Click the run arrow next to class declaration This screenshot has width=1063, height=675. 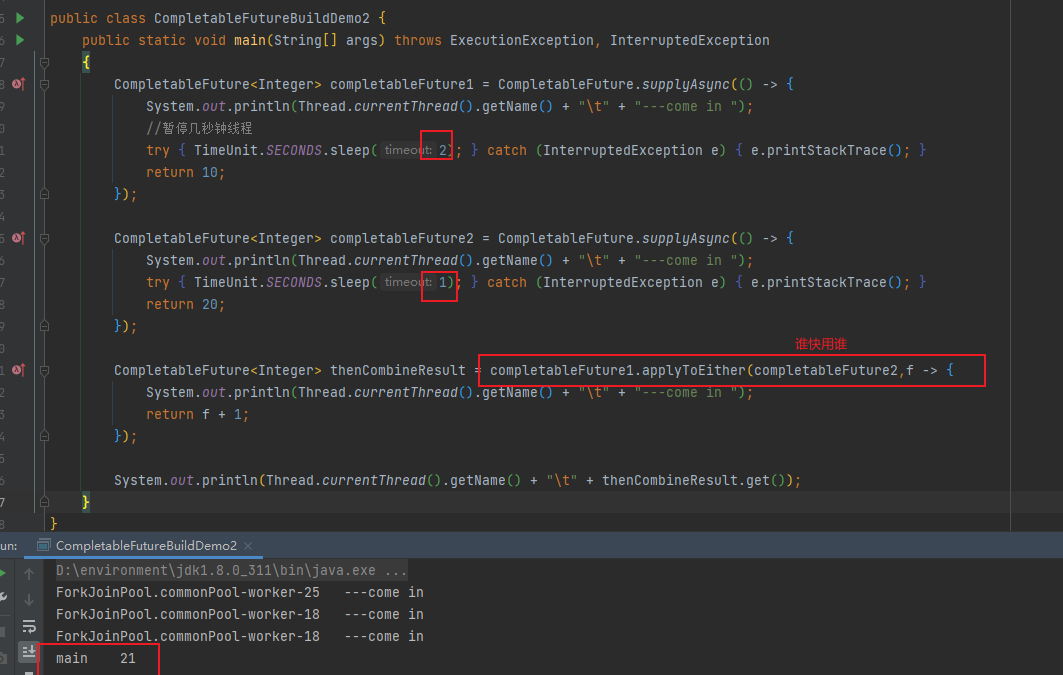coord(20,18)
